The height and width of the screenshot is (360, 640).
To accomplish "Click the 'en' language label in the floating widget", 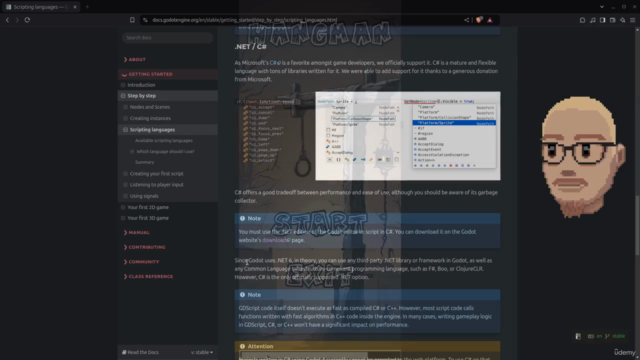I will tap(599, 336).
